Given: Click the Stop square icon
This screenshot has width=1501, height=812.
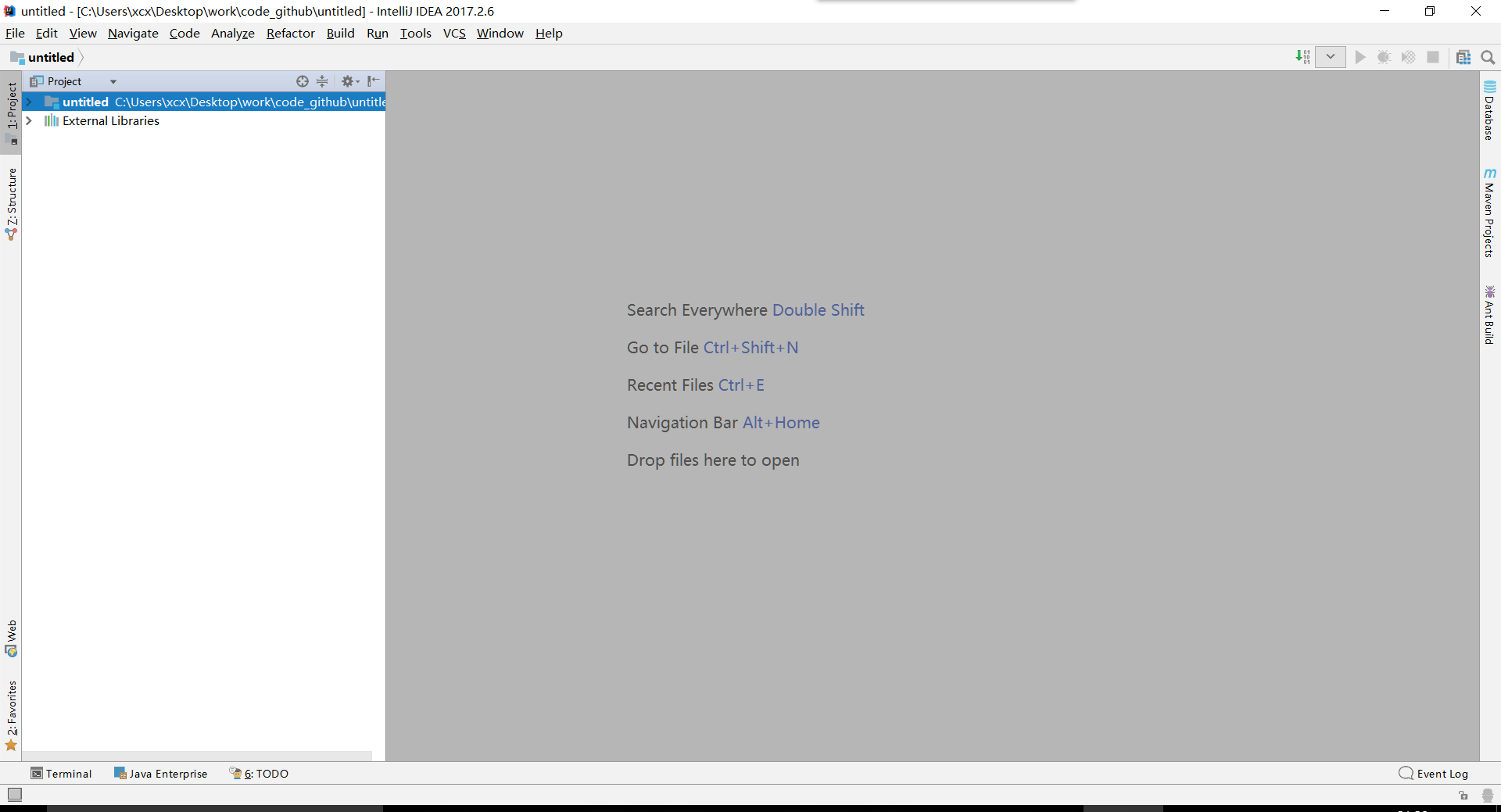Looking at the screenshot, I should point(1433,57).
